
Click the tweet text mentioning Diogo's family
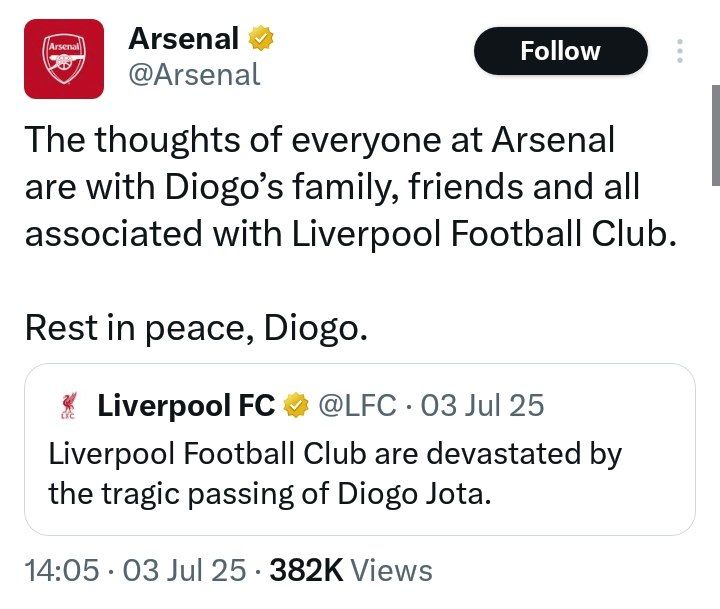[x=330, y=186]
